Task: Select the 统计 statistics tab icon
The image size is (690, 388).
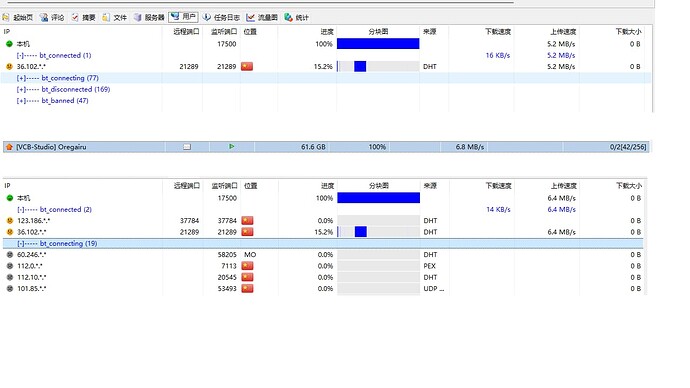Action: (288, 17)
